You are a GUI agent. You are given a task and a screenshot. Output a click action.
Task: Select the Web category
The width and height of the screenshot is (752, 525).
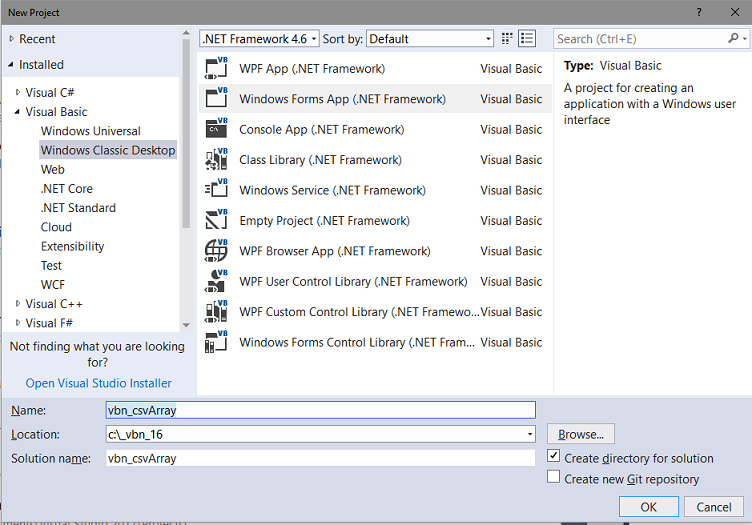click(53, 169)
